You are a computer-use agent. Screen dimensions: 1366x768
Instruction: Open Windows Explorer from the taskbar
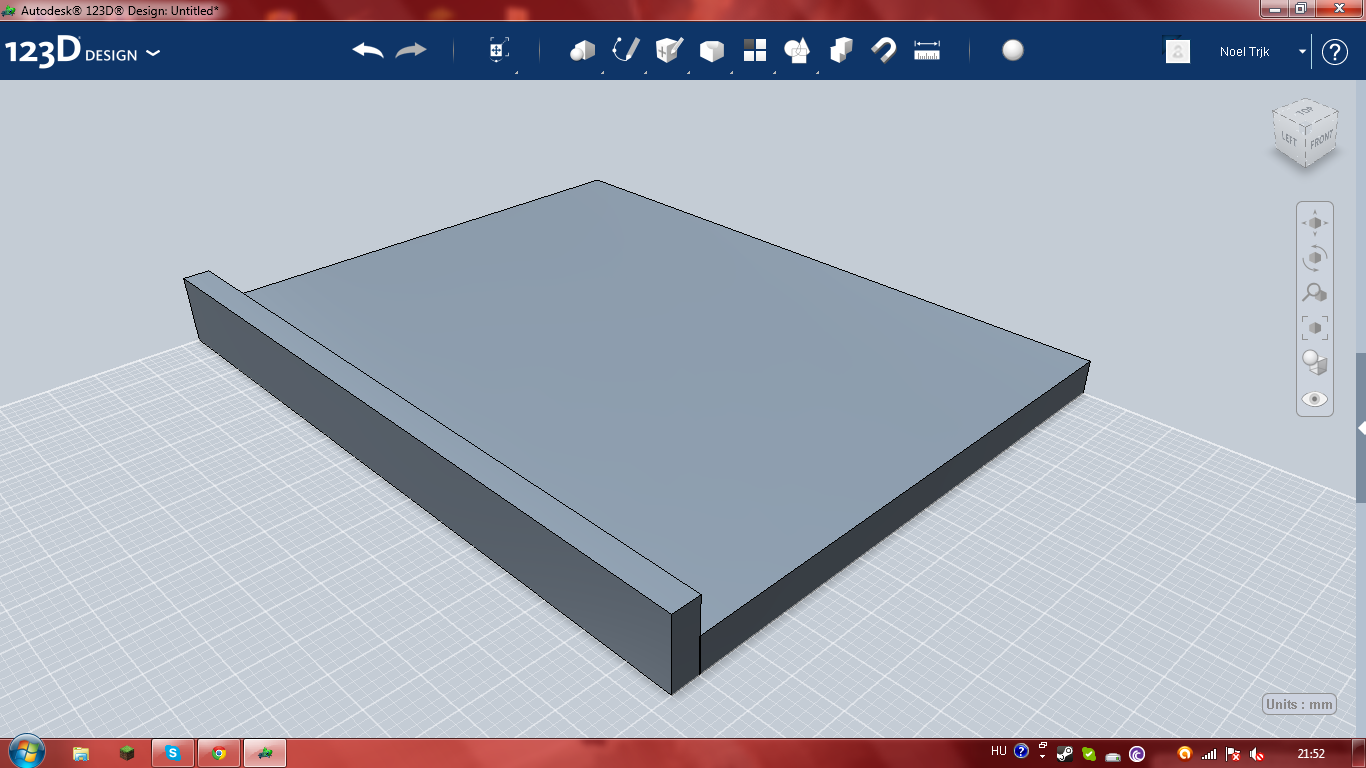(82, 753)
